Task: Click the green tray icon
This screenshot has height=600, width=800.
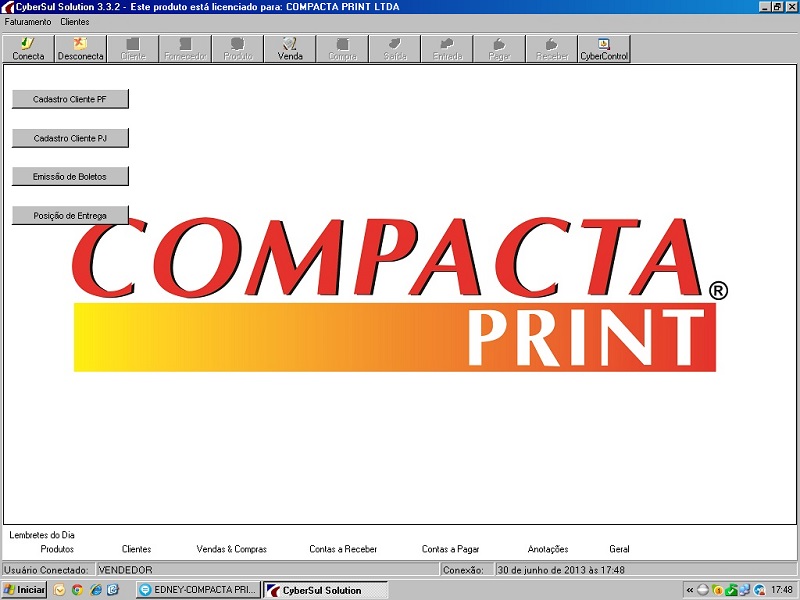Action: pos(732,590)
